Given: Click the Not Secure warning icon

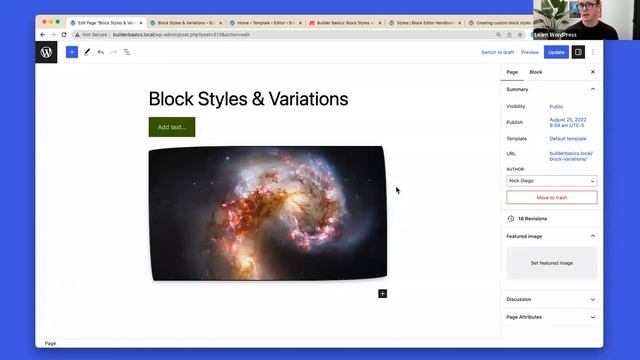Looking at the screenshot, I should [x=77, y=35].
